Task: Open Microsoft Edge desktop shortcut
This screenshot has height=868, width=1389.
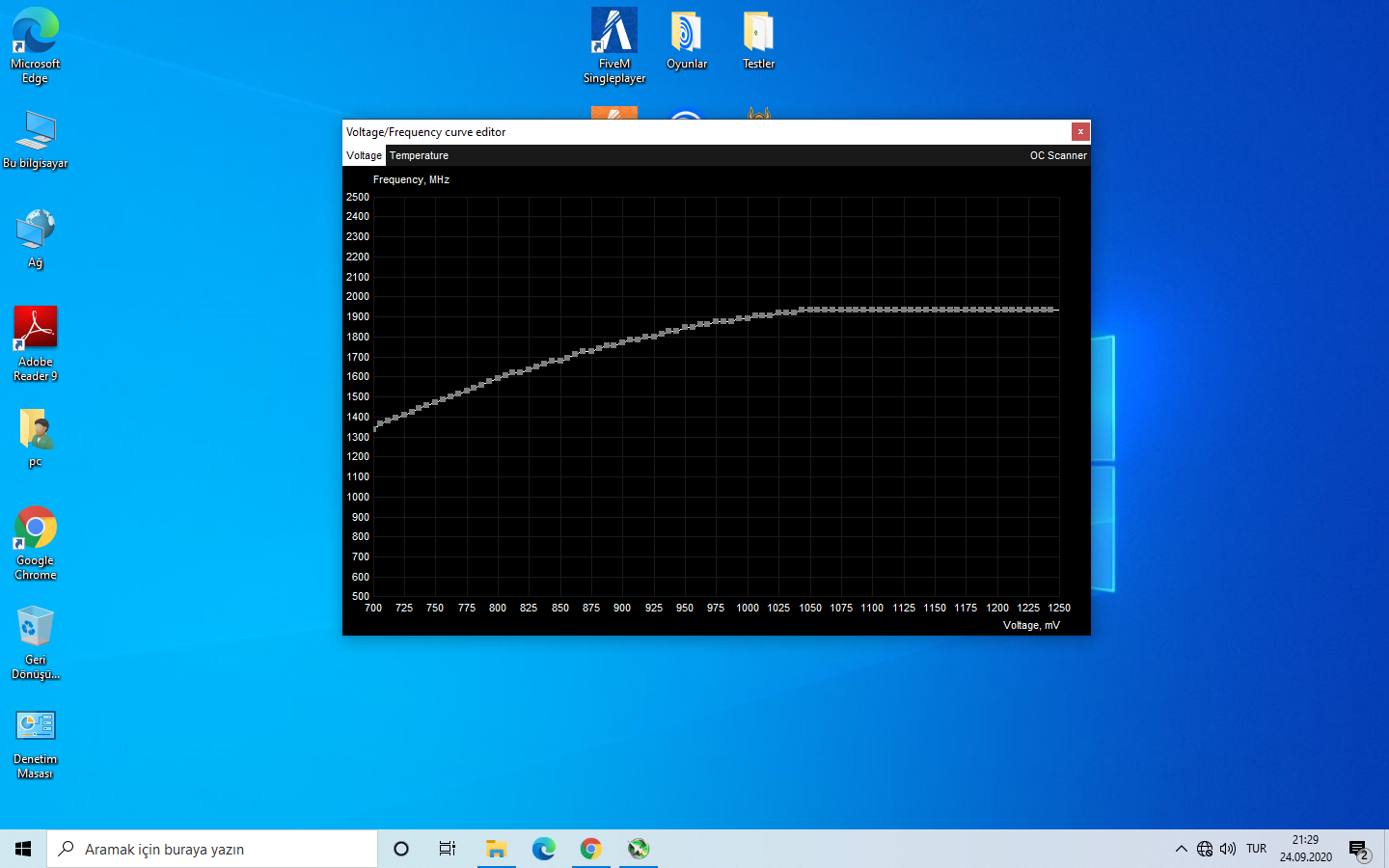Action: coord(36,45)
